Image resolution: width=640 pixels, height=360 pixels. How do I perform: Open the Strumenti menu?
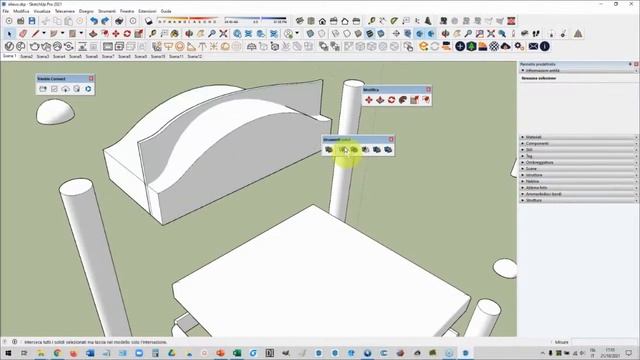[x=107, y=11]
